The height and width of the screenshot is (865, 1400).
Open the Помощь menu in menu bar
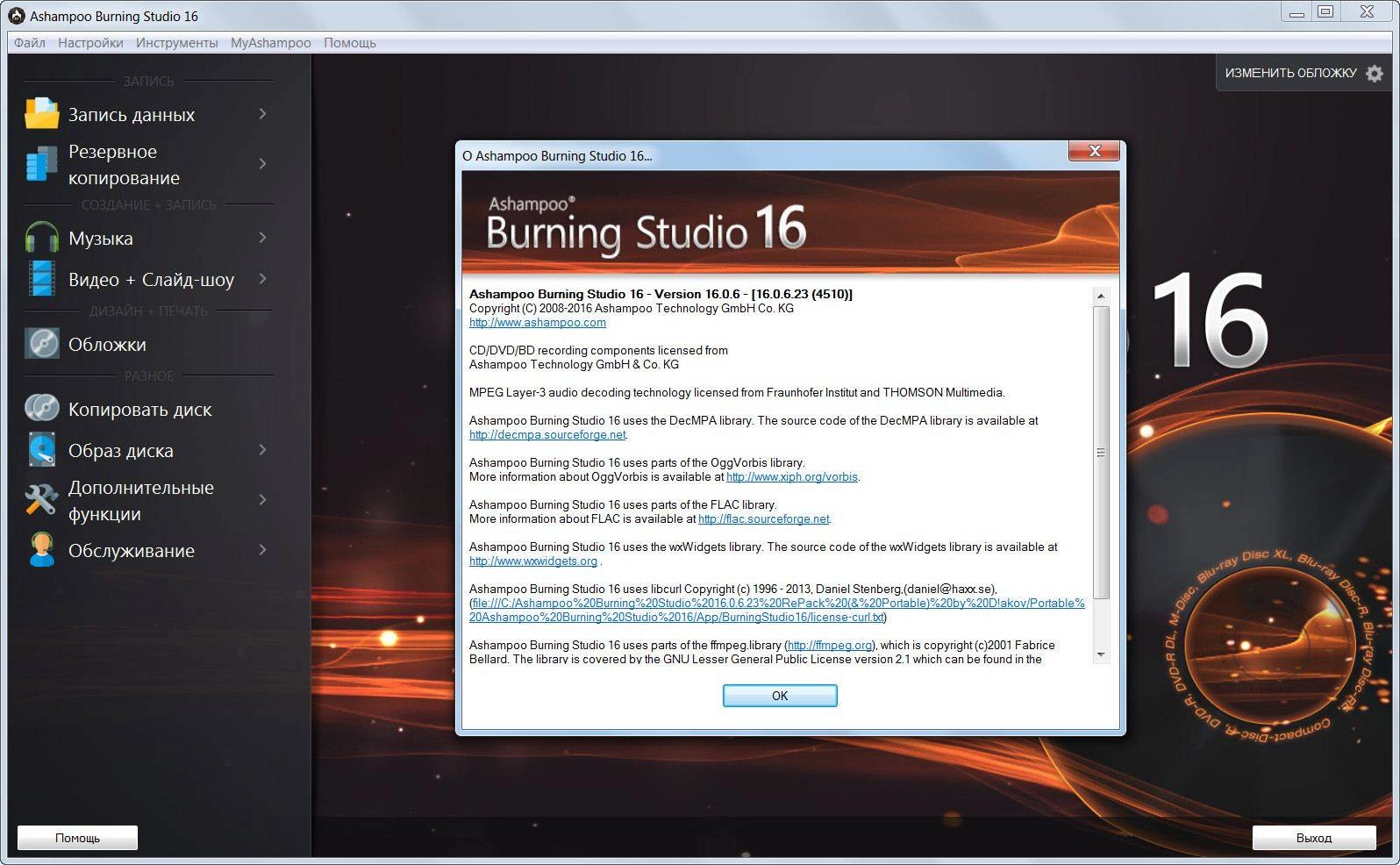coord(350,42)
